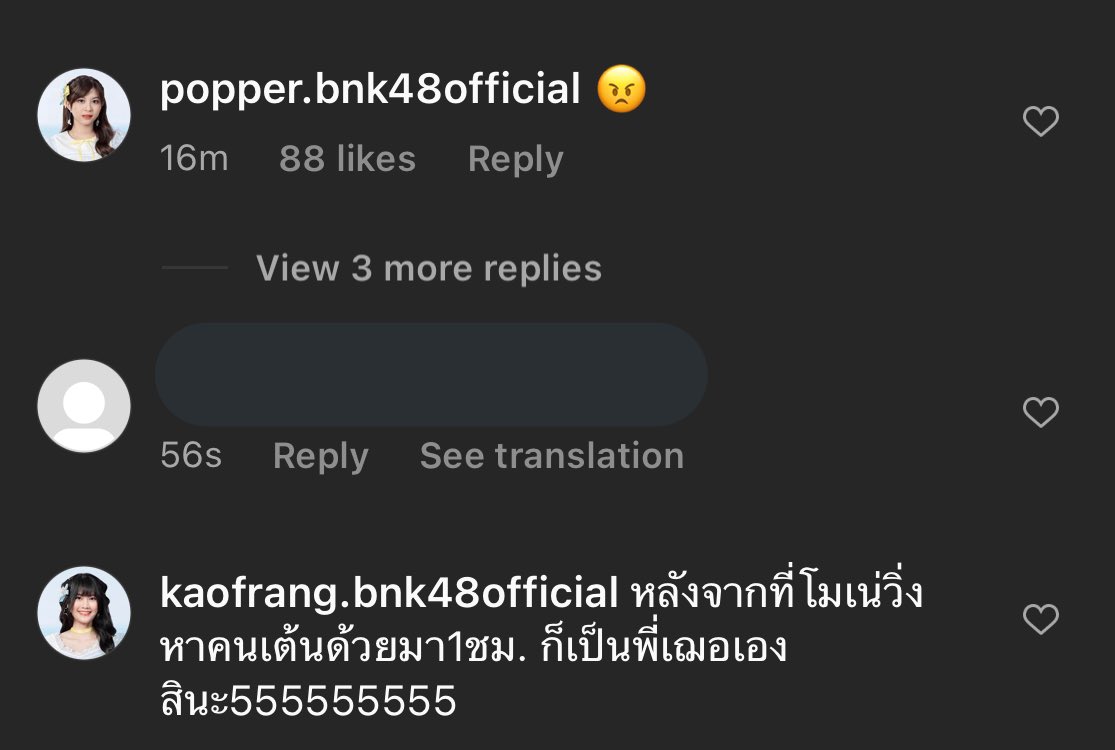
Task: Like the anonymous 56s comment with heart
Action: 1041,412
